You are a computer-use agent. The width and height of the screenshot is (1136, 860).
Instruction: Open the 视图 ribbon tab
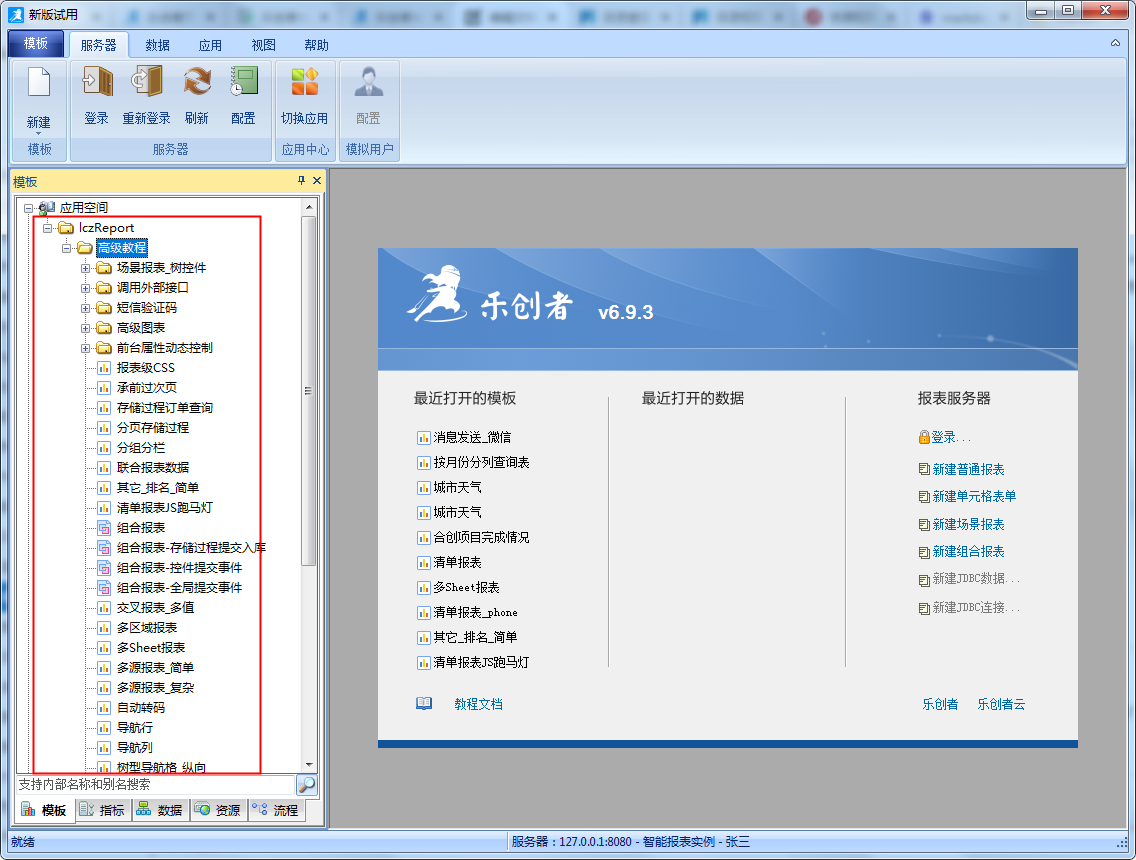(263, 45)
